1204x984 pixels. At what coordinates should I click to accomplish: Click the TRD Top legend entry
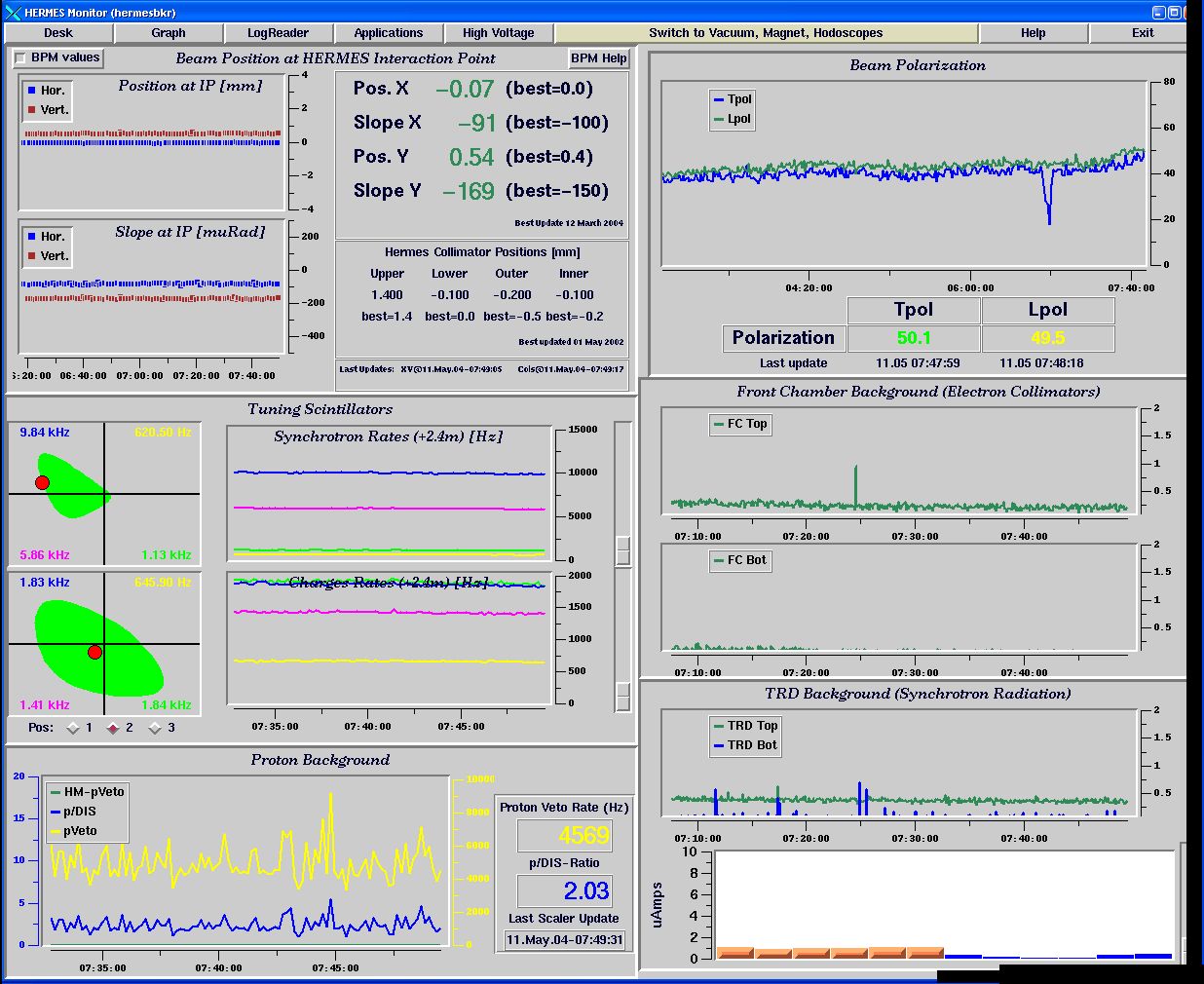(x=745, y=726)
